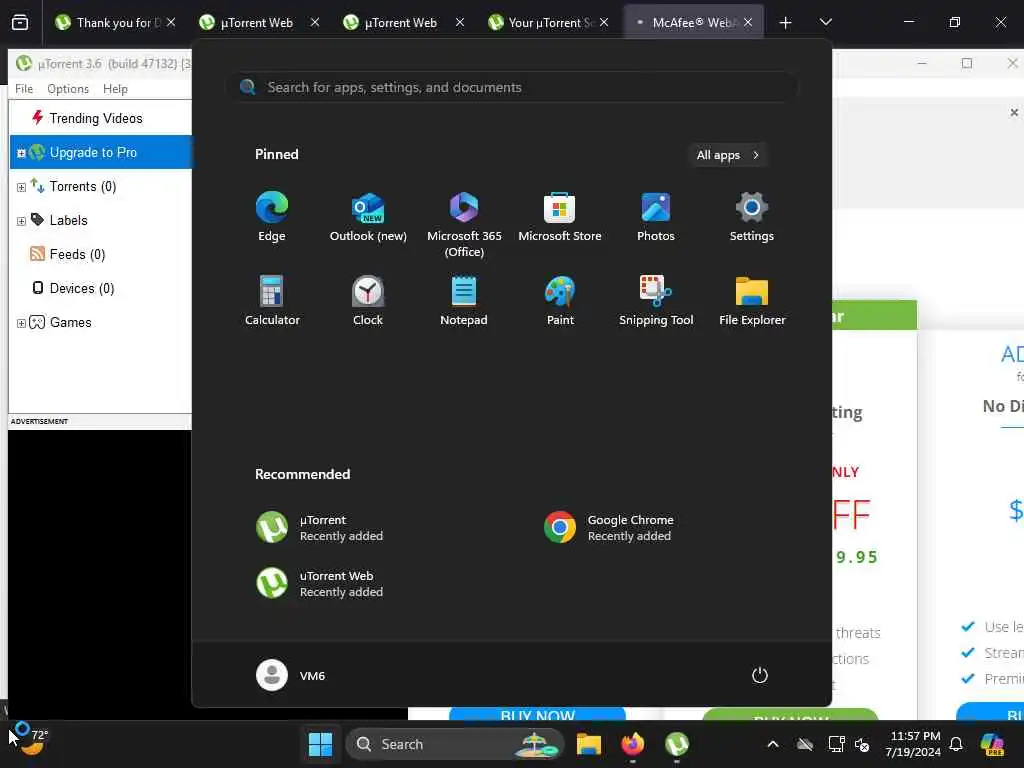Launch the Paint app
This screenshot has height=768, width=1024.
click(x=560, y=300)
